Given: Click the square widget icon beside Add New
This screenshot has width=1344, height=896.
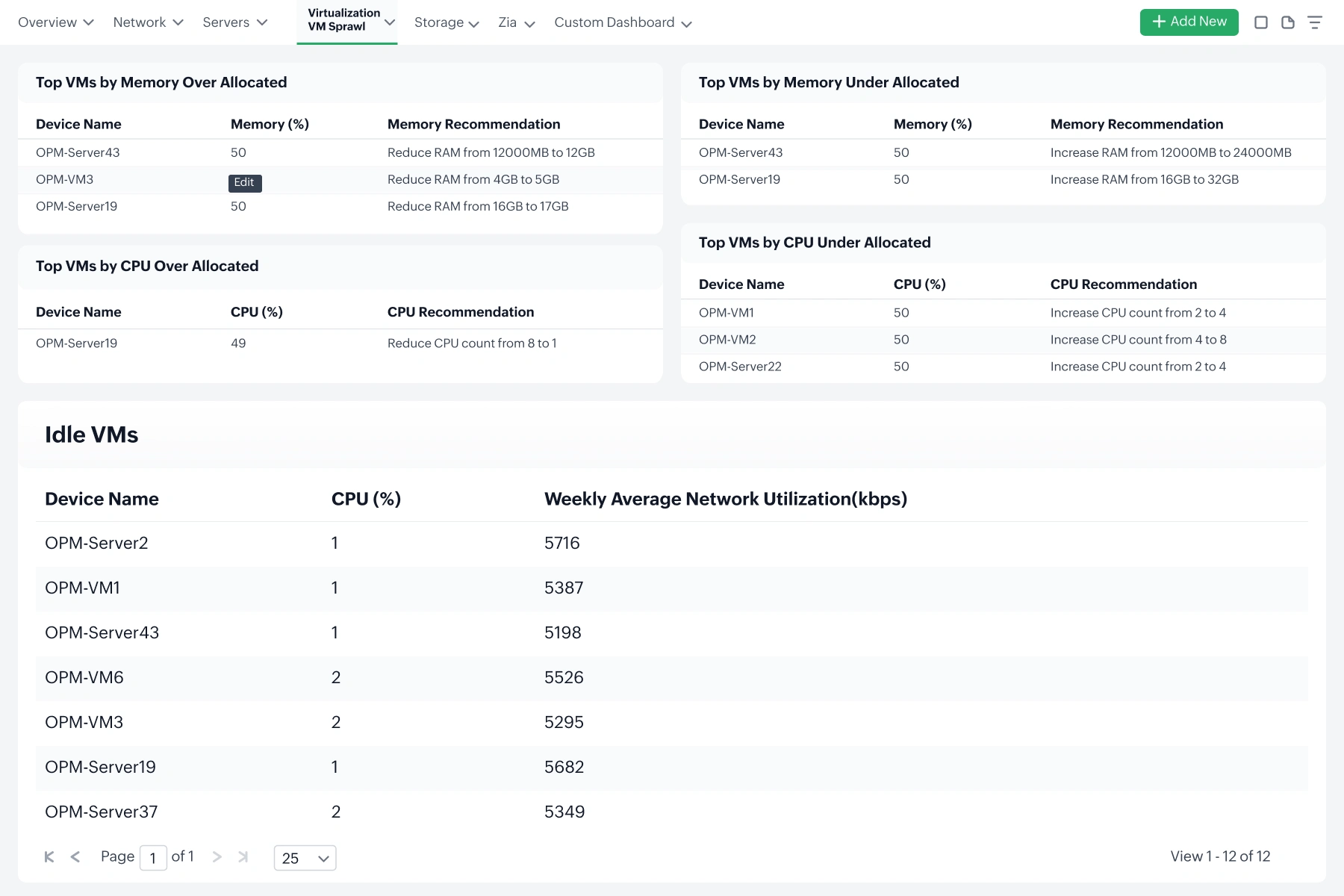Looking at the screenshot, I should point(1261,22).
